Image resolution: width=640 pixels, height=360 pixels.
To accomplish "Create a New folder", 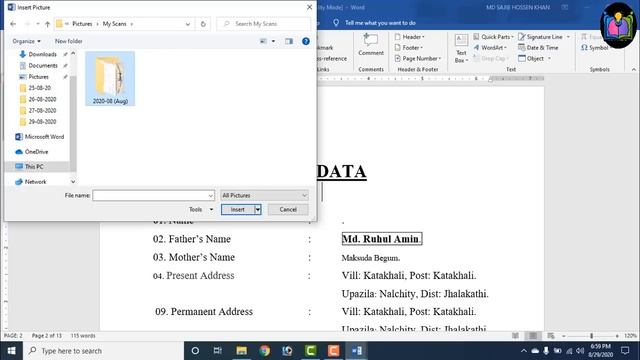I will click(69, 41).
